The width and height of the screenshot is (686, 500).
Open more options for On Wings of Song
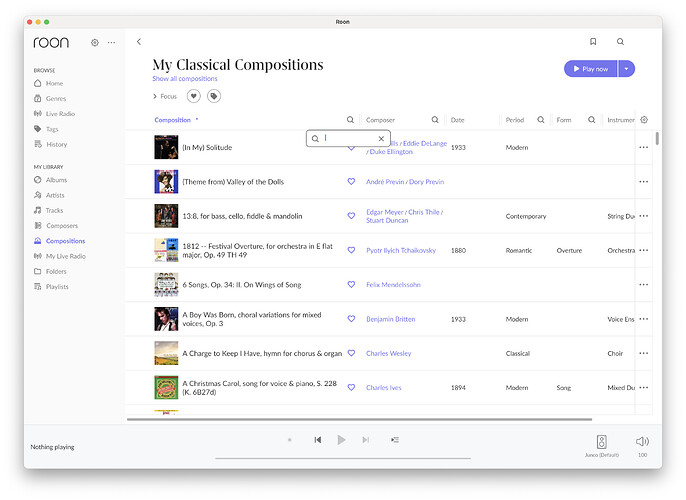click(x=644, y=284)
